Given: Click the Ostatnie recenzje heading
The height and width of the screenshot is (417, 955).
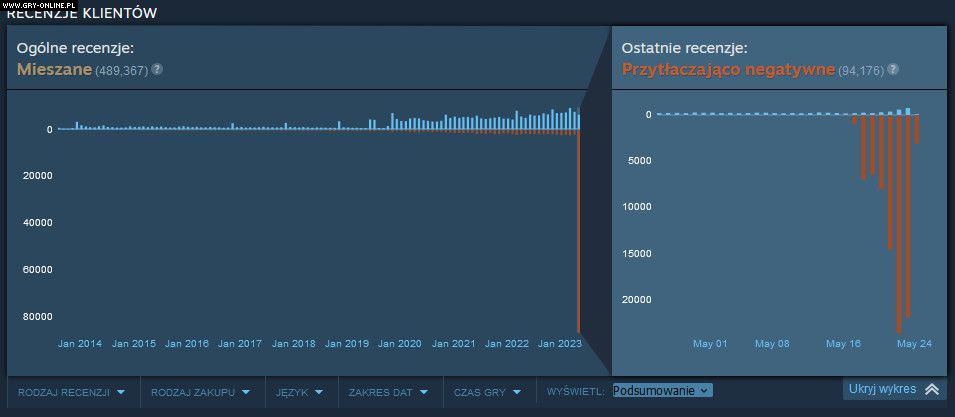Looking at the screenshot, I should pos(684,48).
